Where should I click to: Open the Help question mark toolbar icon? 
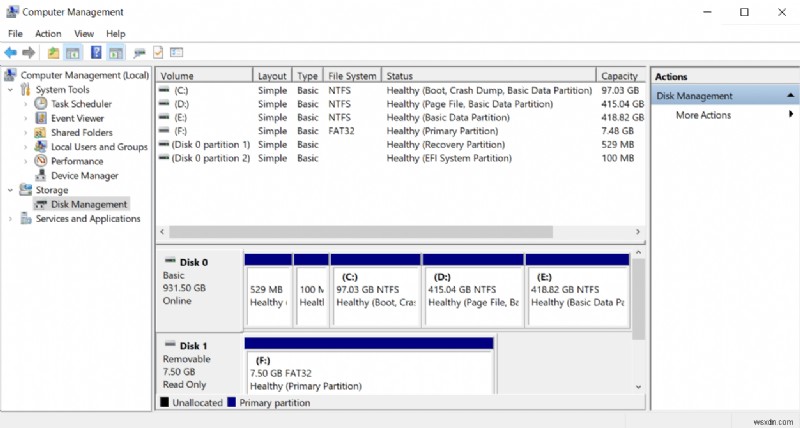pyautogui.click(x=96, y=52)
